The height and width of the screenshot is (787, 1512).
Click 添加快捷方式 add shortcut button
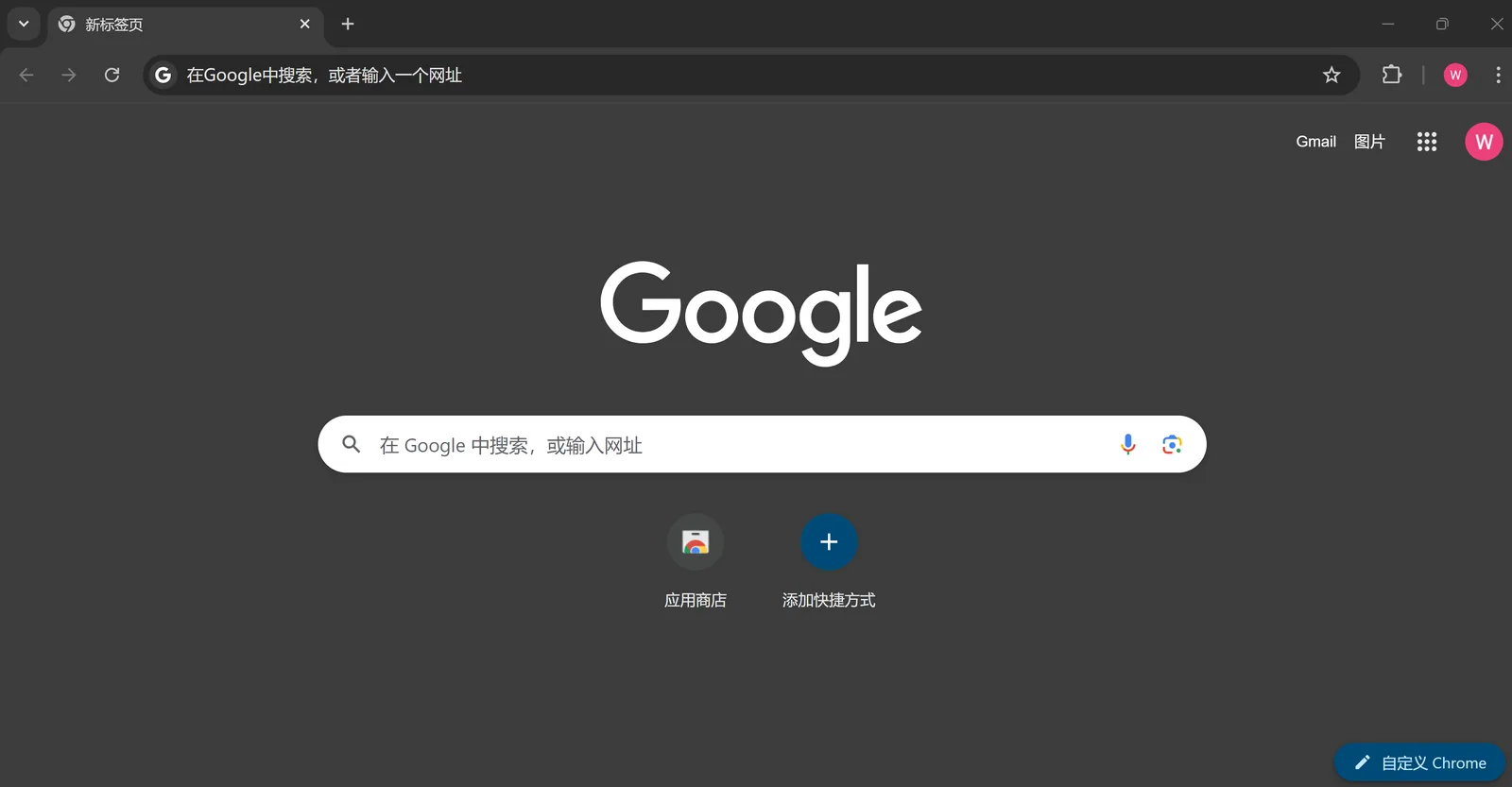point(829,562)
